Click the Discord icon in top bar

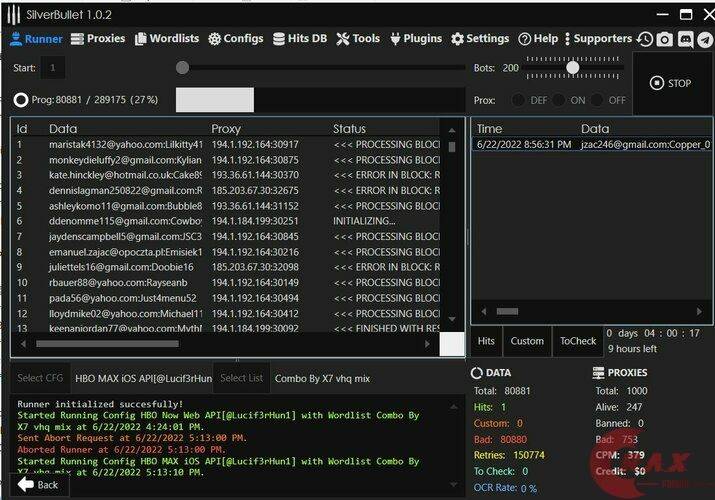point(685,39)
